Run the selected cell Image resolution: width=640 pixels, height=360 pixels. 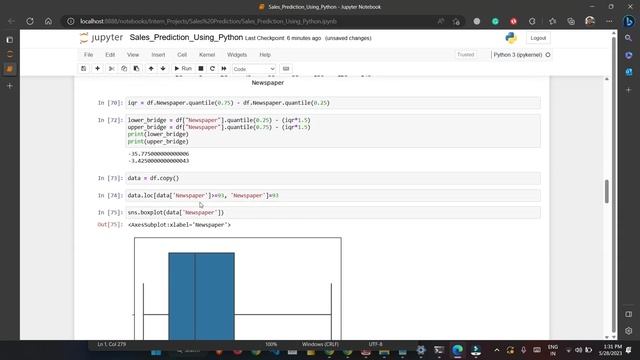tap(183, 69)
